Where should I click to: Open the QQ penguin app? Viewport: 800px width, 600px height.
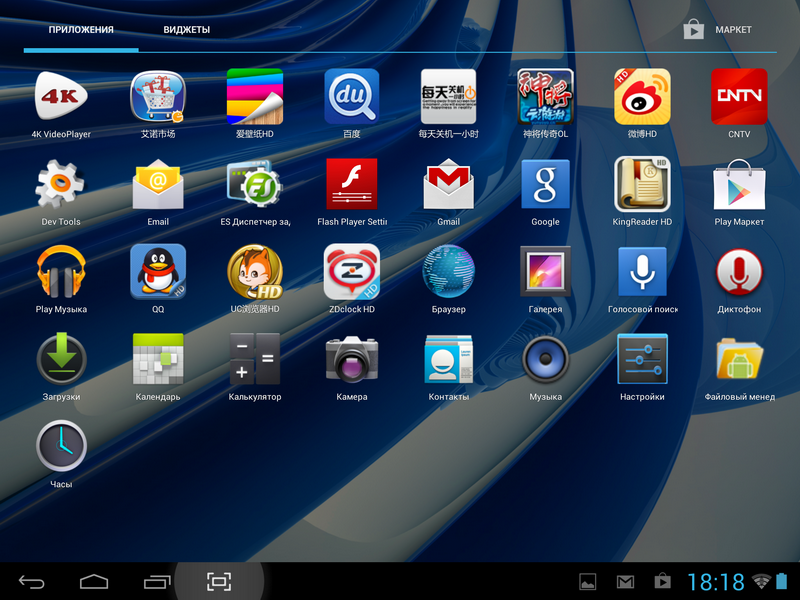pyautogui.click(x=158, y=272)
